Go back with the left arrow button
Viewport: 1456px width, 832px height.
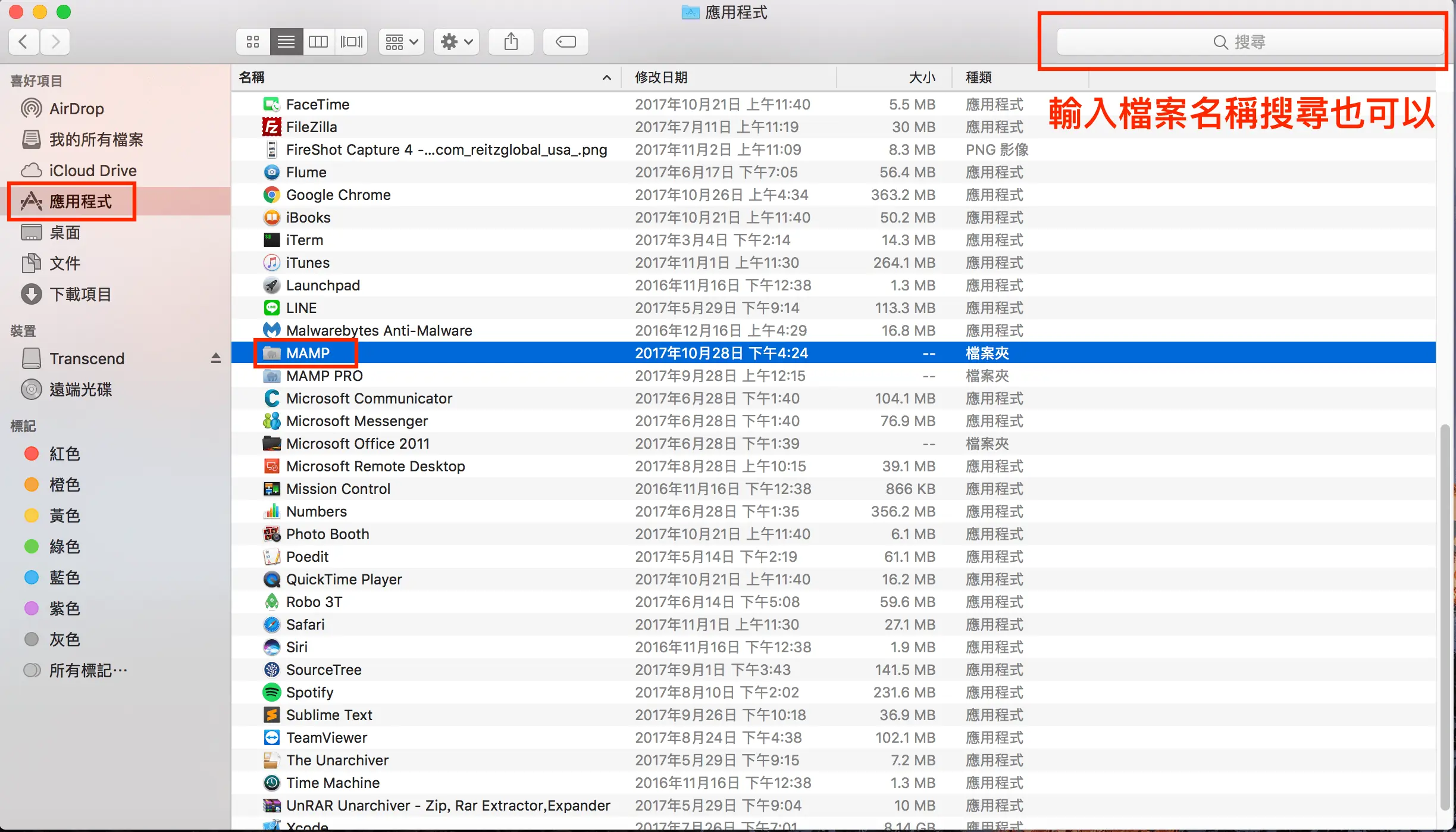24,42
